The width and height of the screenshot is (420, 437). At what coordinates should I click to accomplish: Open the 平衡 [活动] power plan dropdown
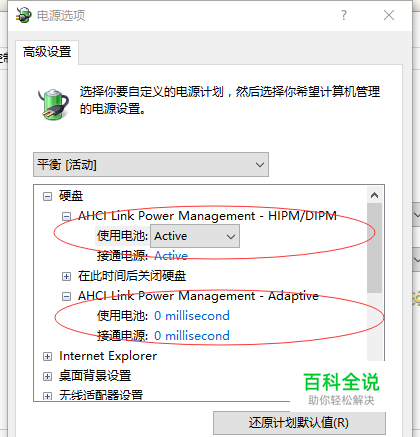(x=151, y=165)
